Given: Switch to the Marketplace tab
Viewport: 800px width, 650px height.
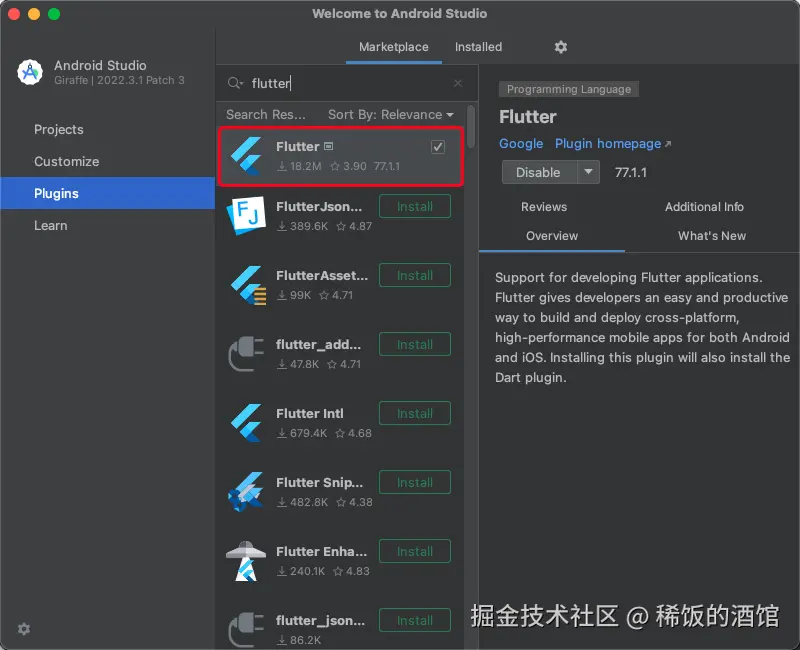Looking at the screenshot, I should click(393, 47).
